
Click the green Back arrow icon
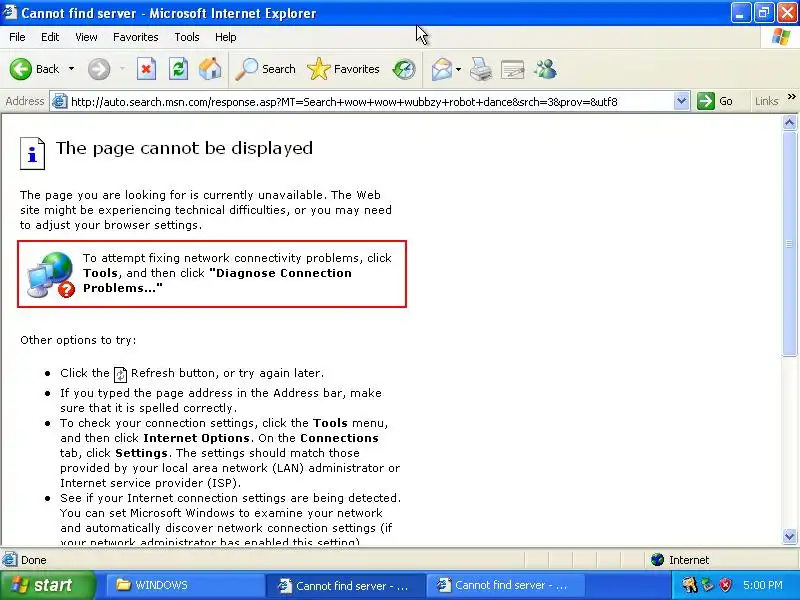pyautogui.click(x=20, y=69)
